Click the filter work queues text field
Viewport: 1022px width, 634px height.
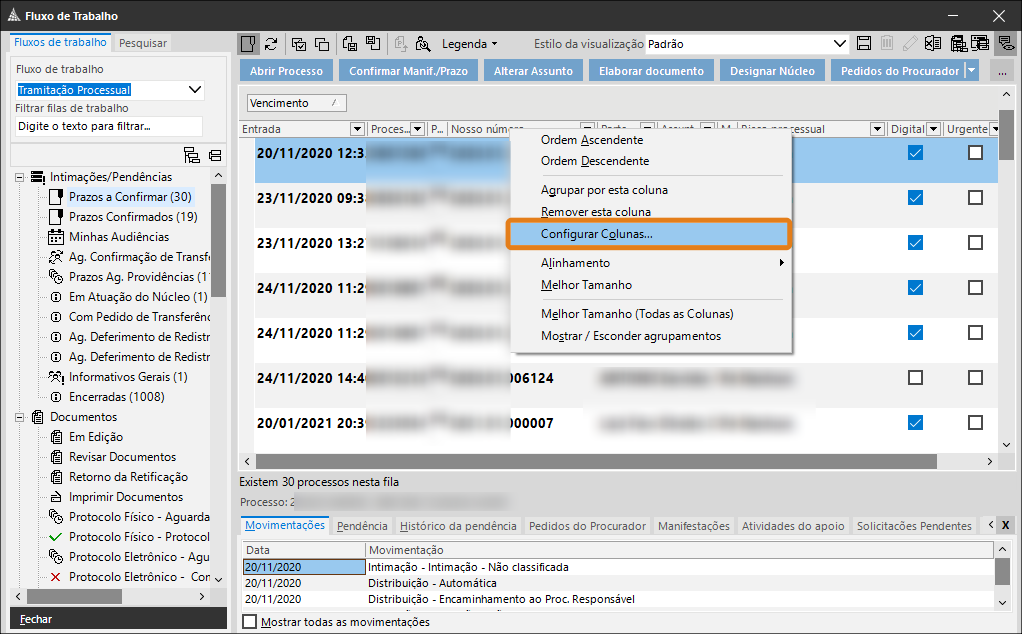coord(108,127)
